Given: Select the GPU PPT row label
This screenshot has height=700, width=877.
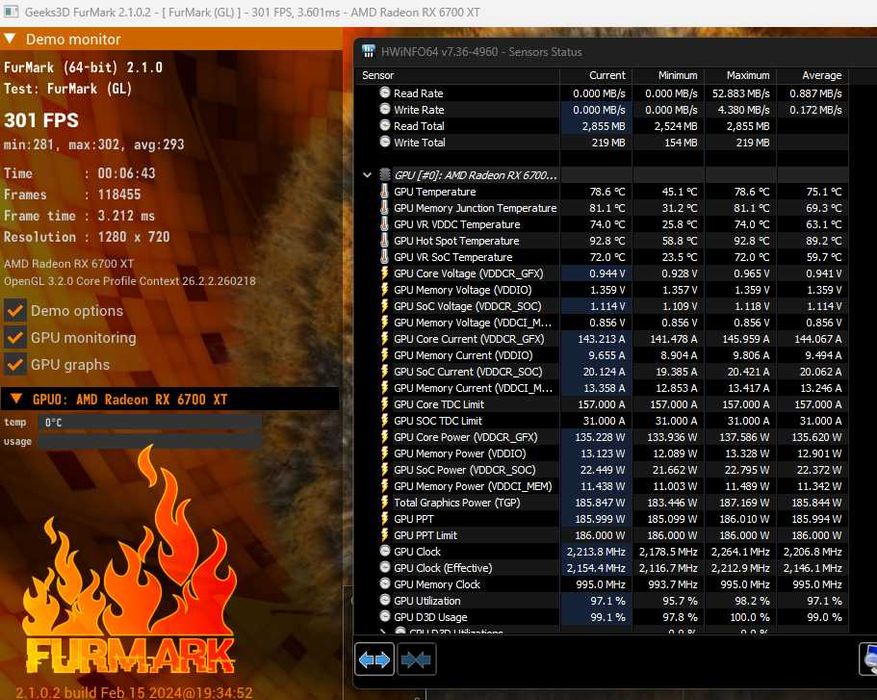Looking at the screenshot, I should point(413,519).
